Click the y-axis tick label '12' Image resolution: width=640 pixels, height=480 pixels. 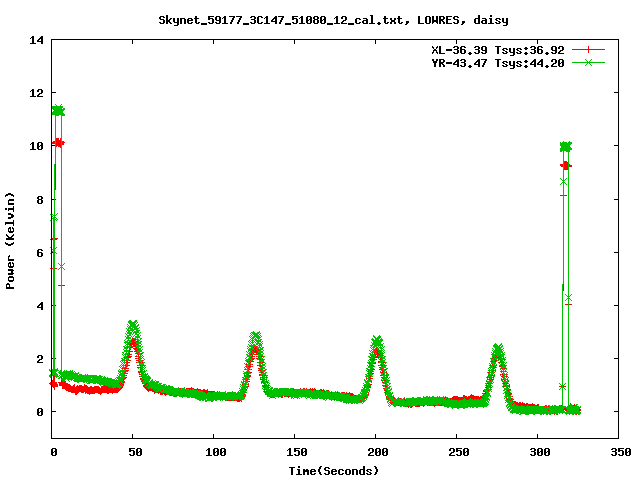[36, 93]
